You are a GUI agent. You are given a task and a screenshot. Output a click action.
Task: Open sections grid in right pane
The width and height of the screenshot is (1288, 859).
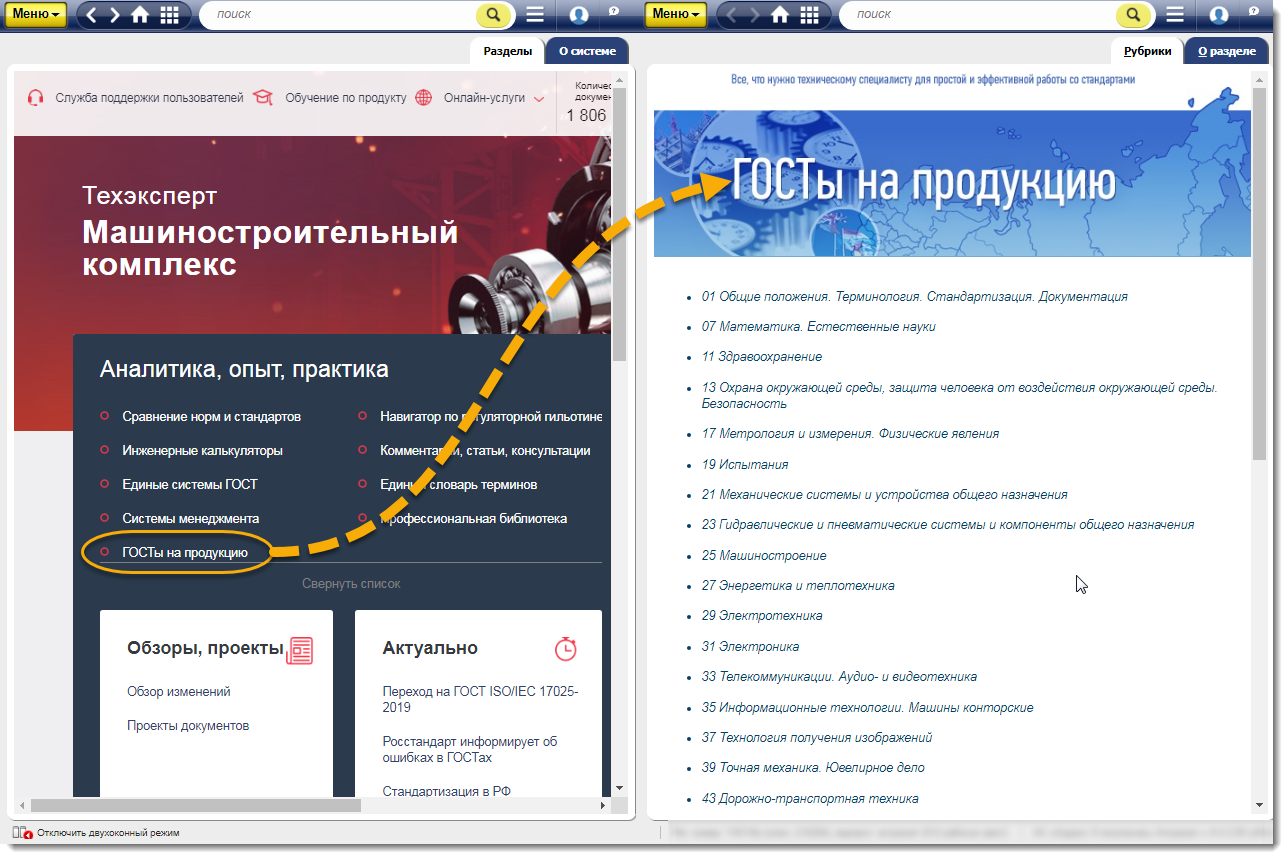point(809,15)
